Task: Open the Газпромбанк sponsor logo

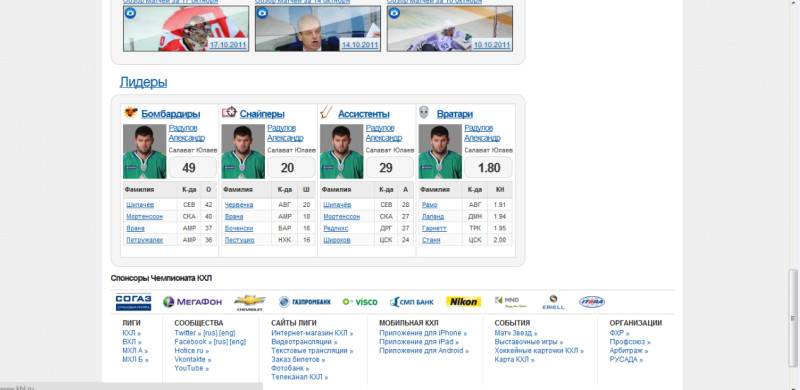Action: 305,302
